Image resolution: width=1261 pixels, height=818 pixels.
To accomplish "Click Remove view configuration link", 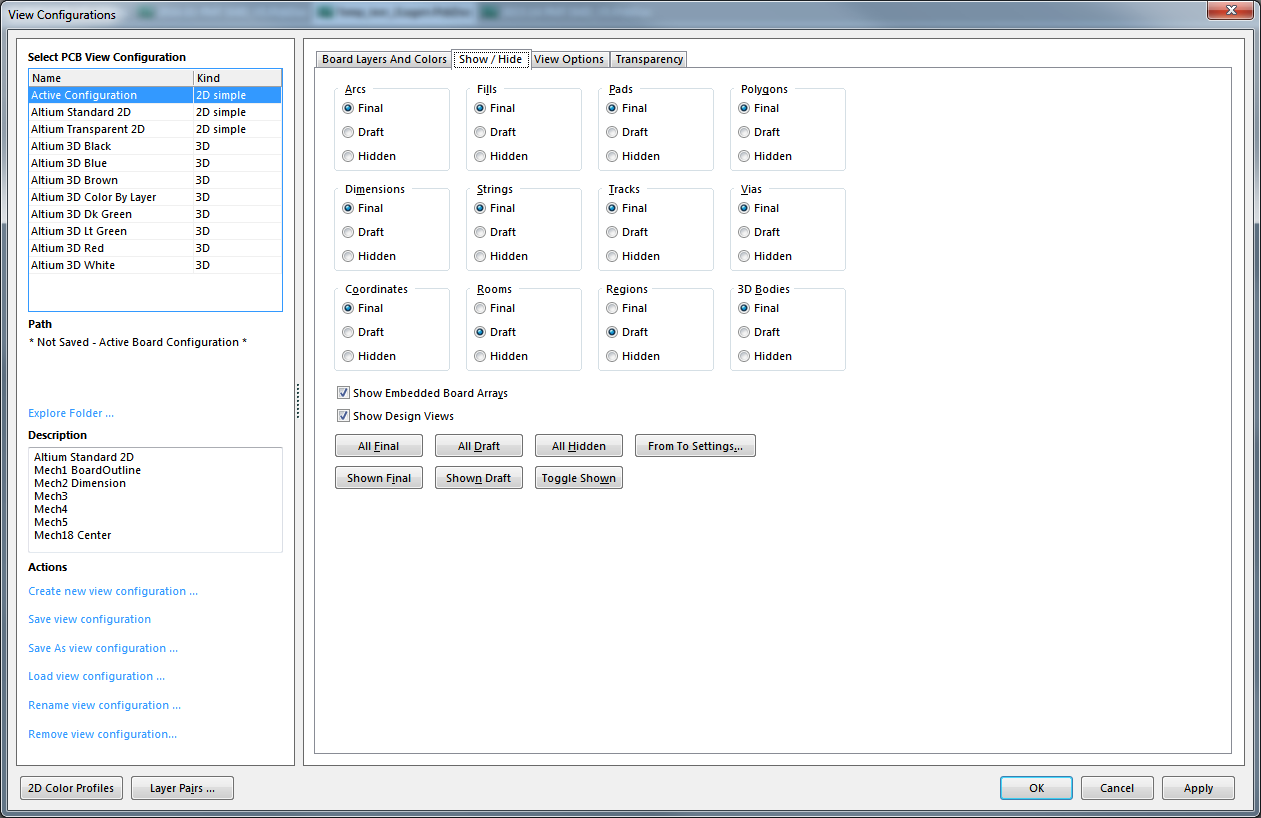I will pyautogui.click(x=103, y=734).
